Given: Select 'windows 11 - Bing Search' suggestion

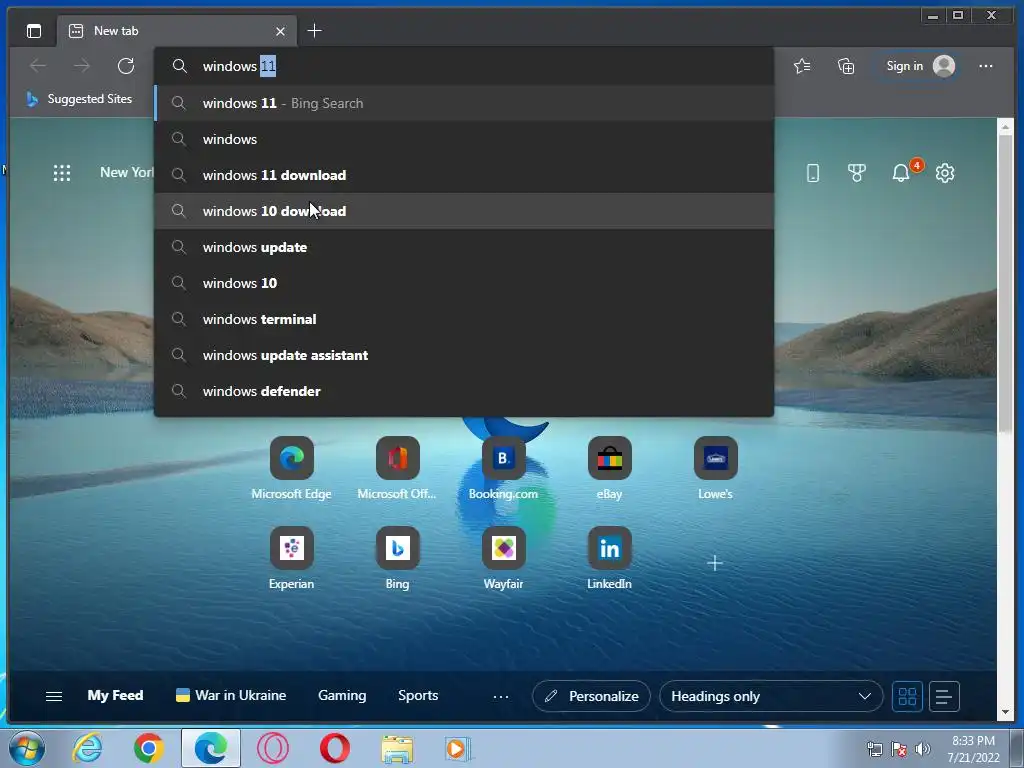Looking at the screenshot, I should click(464, 103).
